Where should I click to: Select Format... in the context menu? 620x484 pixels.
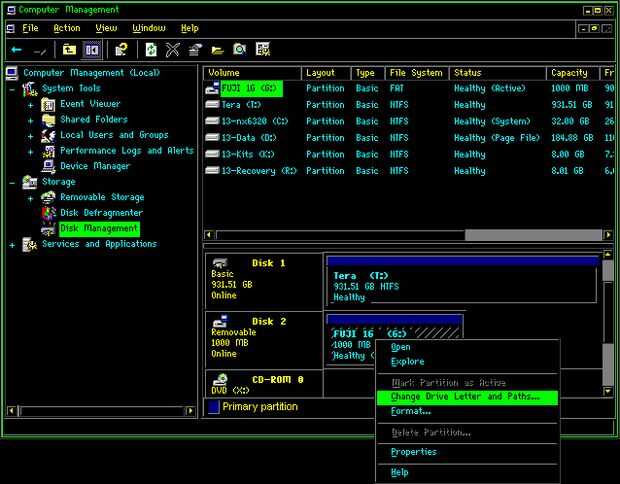click(411, 411)
